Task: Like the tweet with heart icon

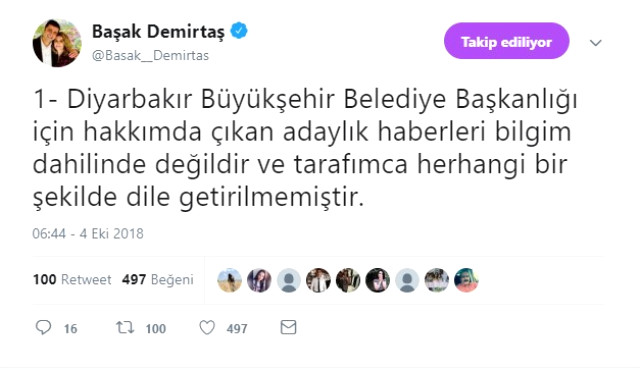Action: (207, 328)
